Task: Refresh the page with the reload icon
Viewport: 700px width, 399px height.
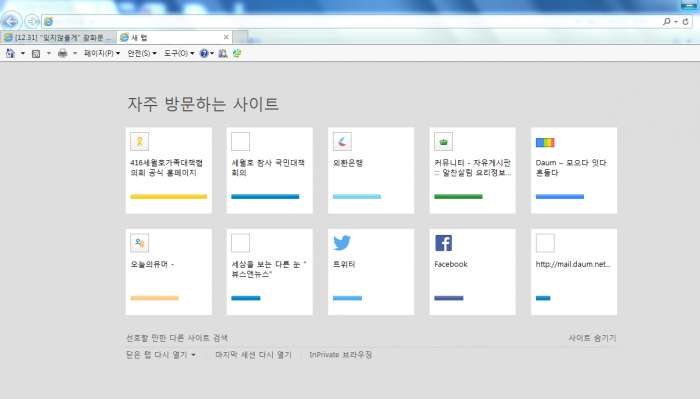Action: [685, 21]
